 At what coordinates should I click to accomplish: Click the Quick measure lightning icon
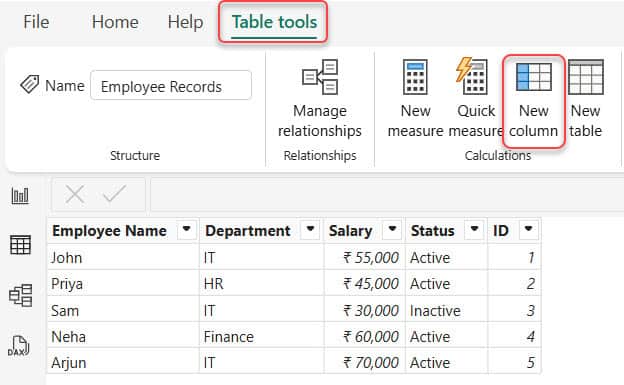[472, 76]
